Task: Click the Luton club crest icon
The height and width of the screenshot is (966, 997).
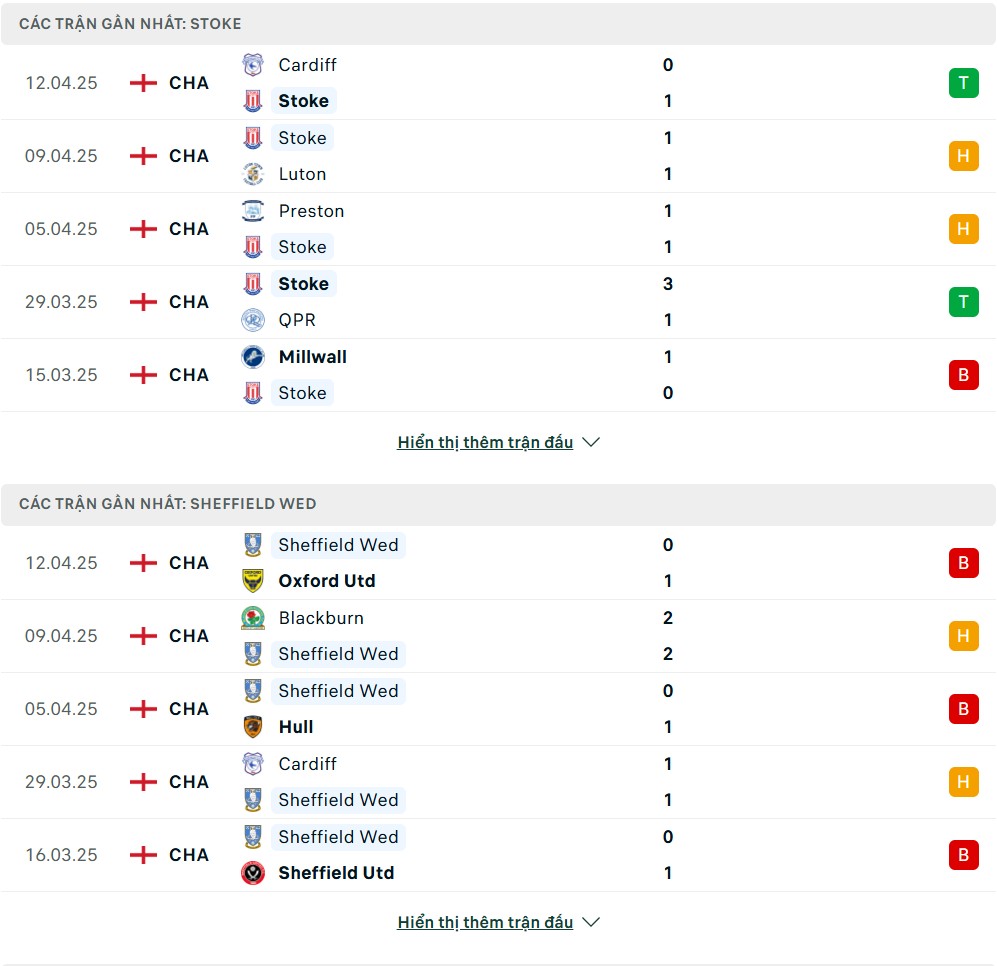Action: [253, 174]
